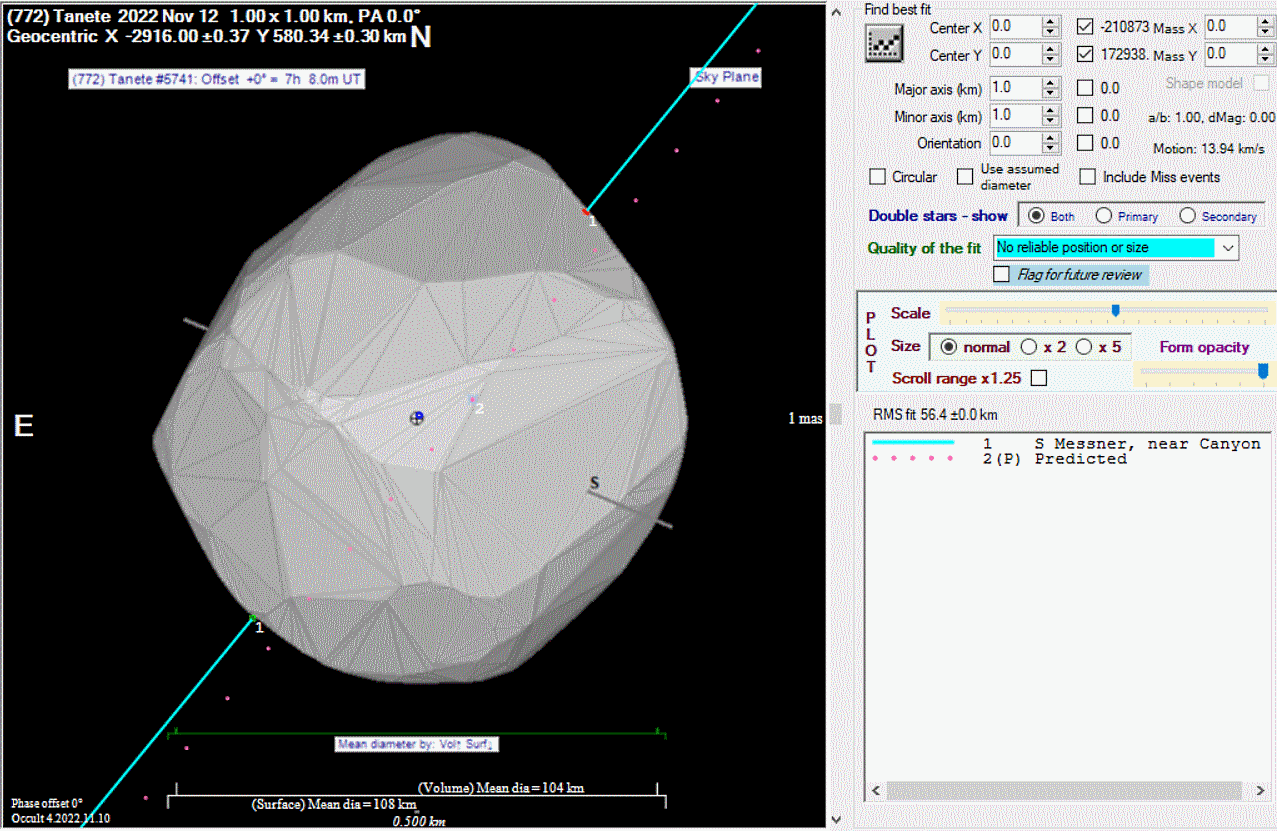Screen dimensions: 1277x831
Task: Open the Quality of the fit dropdown
Action: click(x=1228, y=247)
